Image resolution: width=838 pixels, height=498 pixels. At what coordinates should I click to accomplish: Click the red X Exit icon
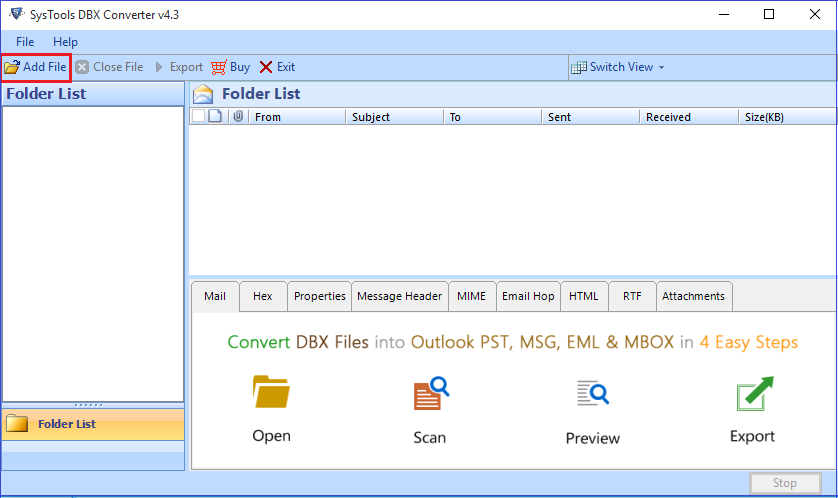pos(266,67)
